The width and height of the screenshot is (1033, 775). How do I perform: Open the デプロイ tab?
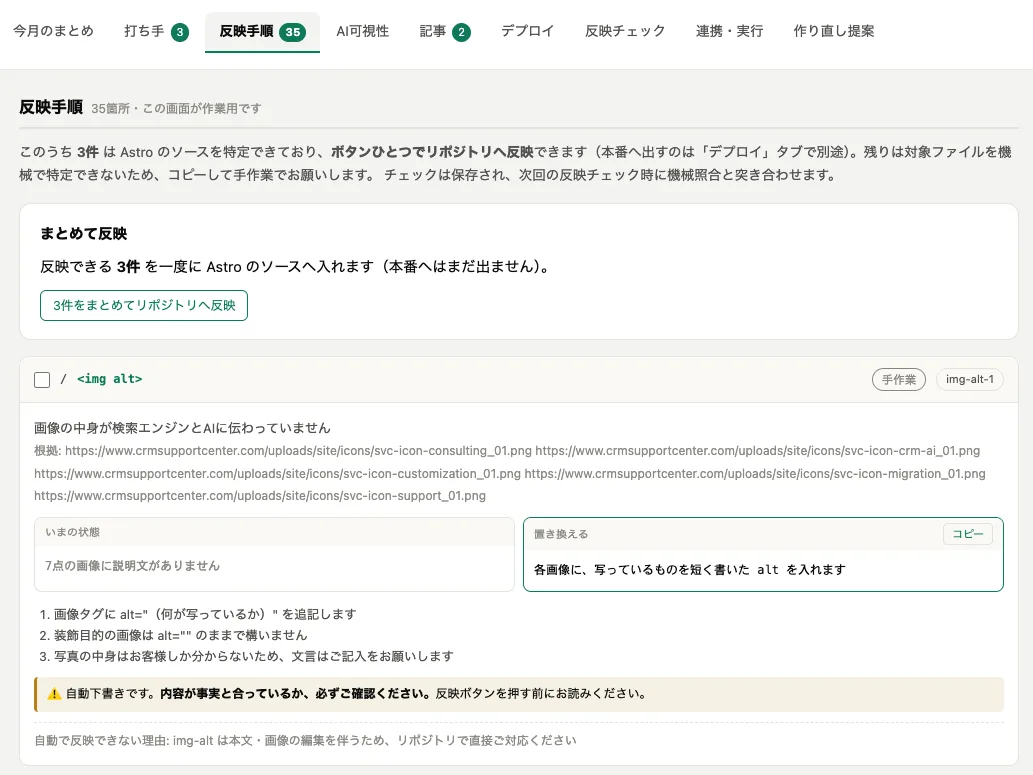tap(527, 31)
